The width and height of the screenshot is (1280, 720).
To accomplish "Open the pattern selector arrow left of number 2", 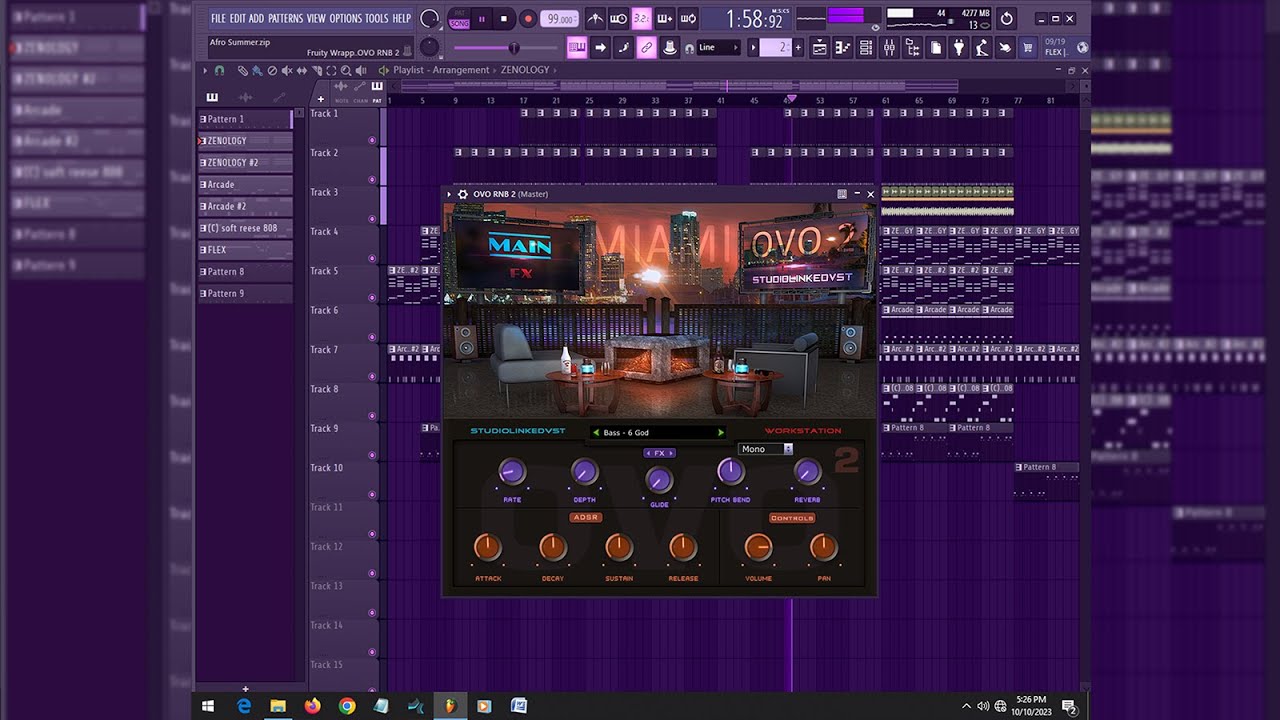I will (x=752, y=48).
